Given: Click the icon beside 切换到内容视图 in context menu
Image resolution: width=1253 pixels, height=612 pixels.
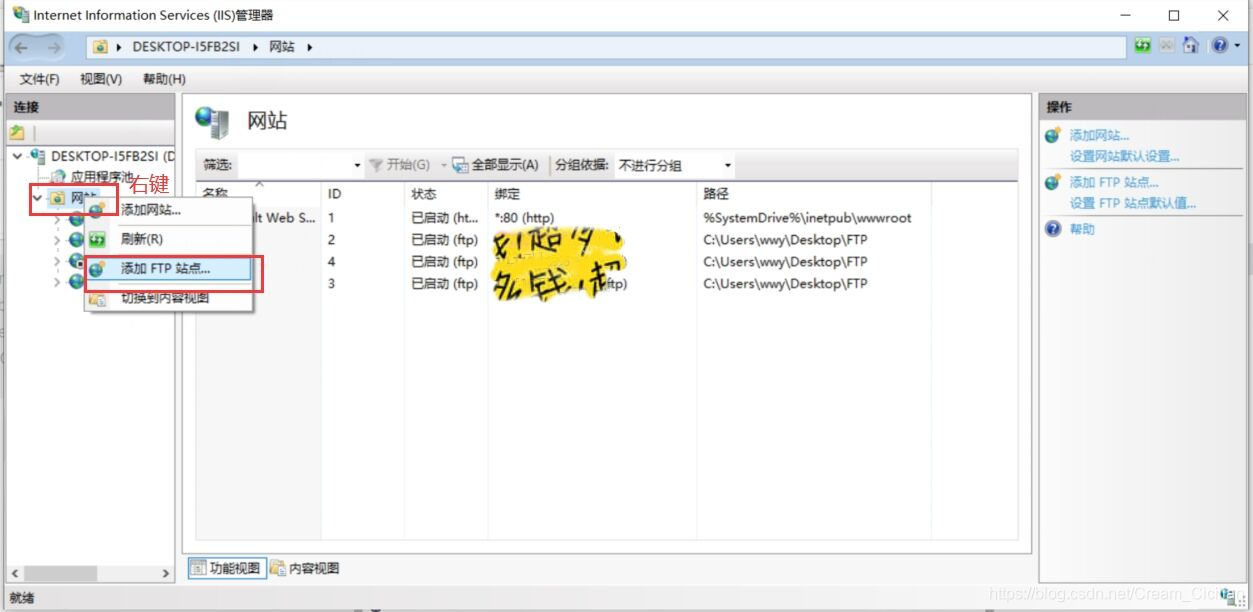Looking at the screenshot, I should click(x=97, y=298).
